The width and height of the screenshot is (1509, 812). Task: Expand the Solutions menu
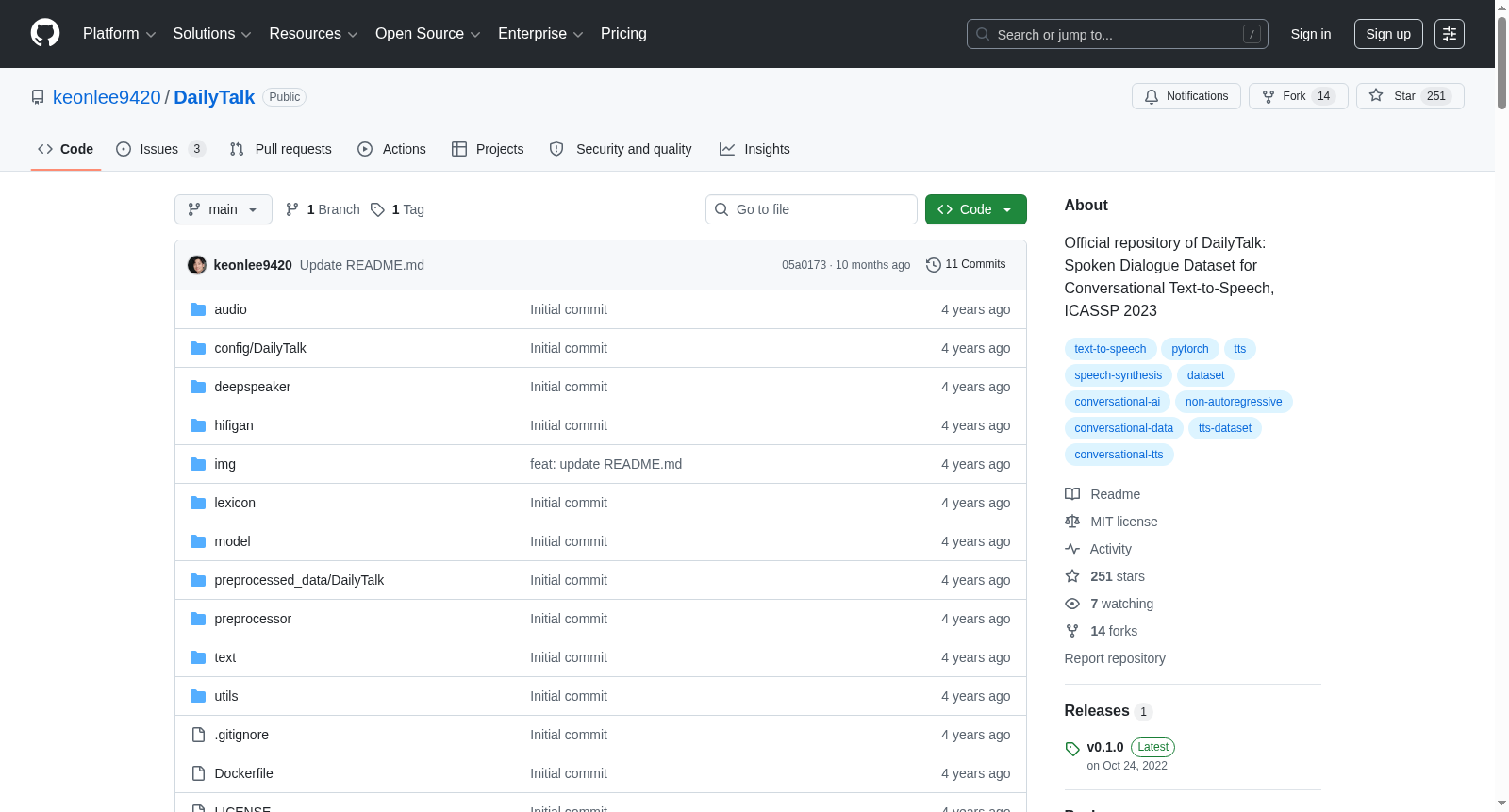click(212, 34)
